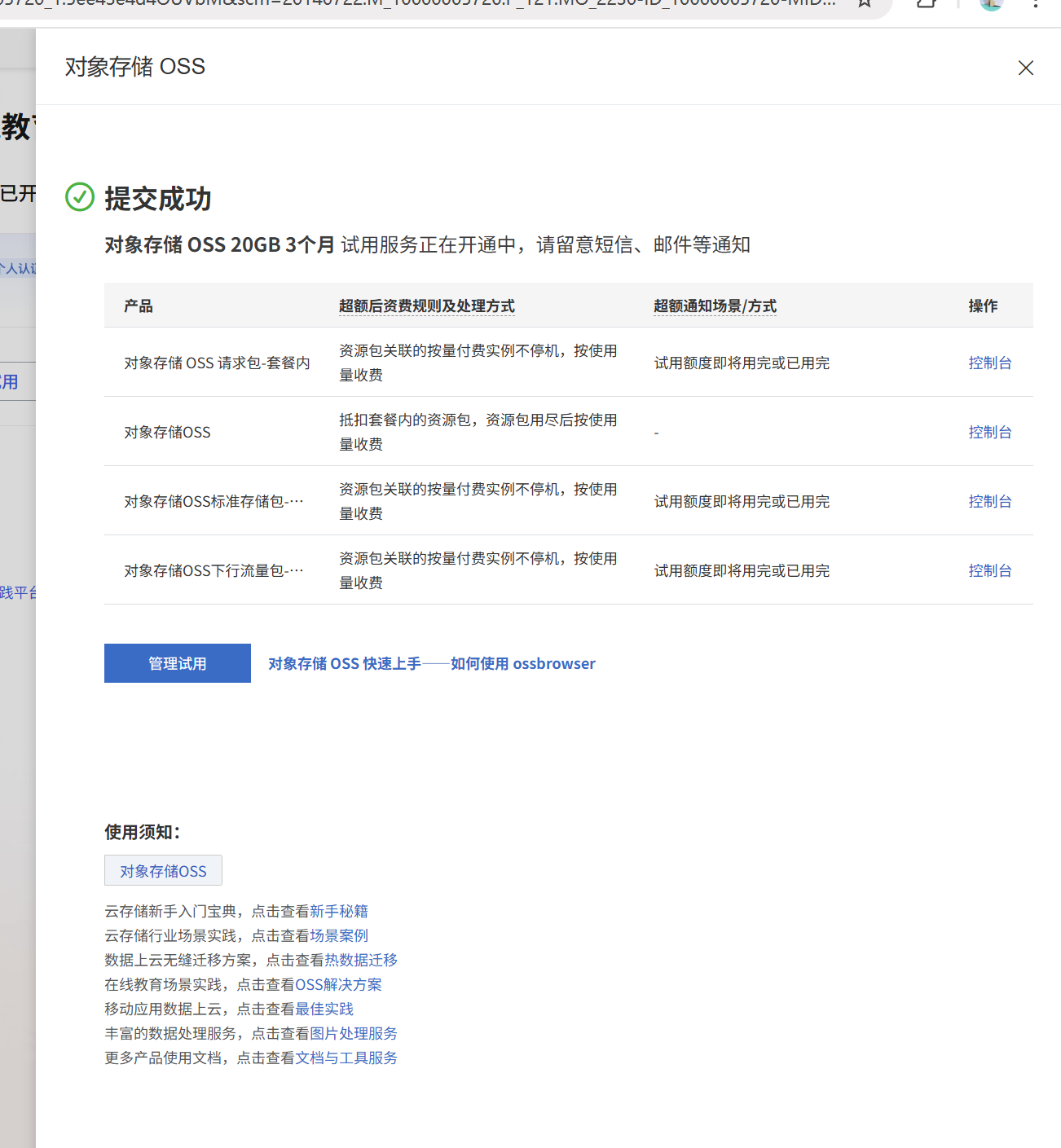1061x1148 pixels.
Task: Open 控制台 for OSS标准存储包 row
Action: tap(990, 501)
